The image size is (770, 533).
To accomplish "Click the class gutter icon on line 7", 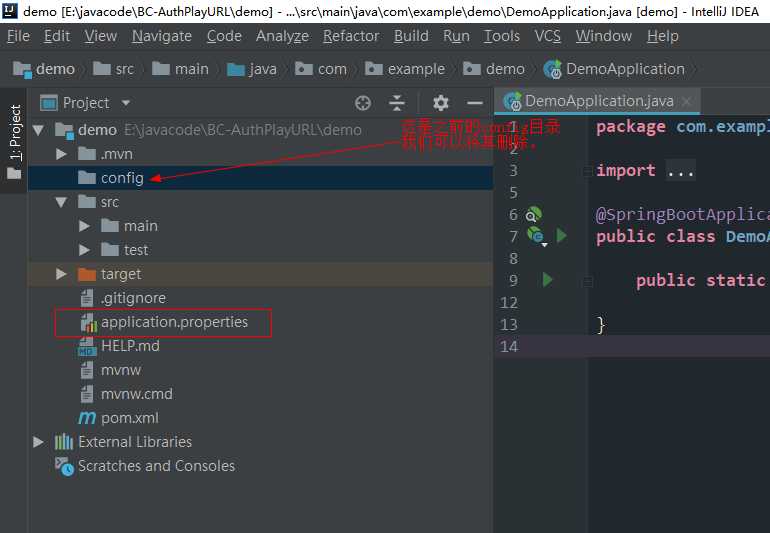I will click(535, 236).
